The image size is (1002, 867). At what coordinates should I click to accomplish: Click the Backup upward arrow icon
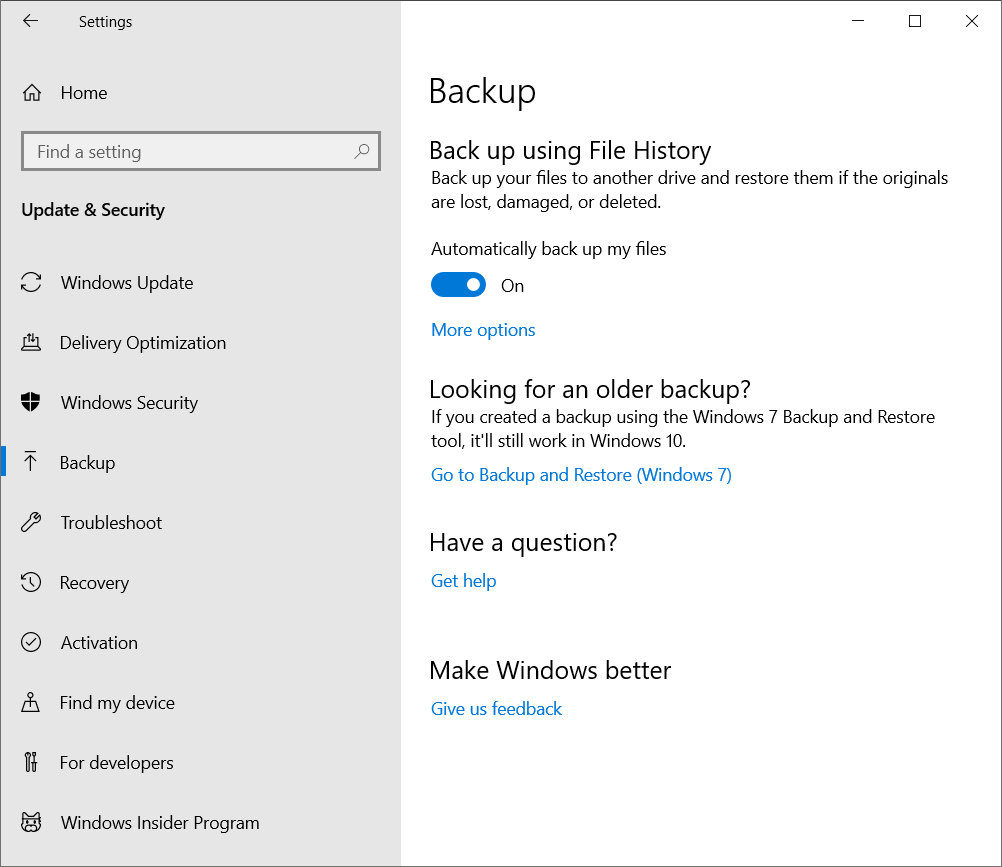coord(31,462)
